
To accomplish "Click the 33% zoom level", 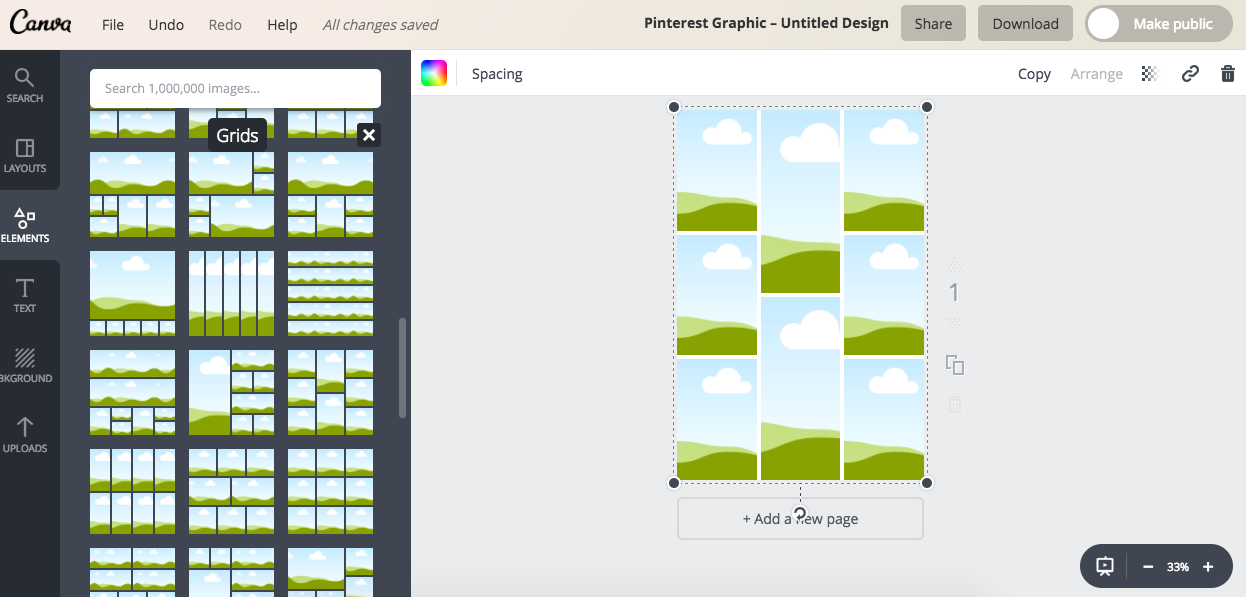I will coord(1178,567).
